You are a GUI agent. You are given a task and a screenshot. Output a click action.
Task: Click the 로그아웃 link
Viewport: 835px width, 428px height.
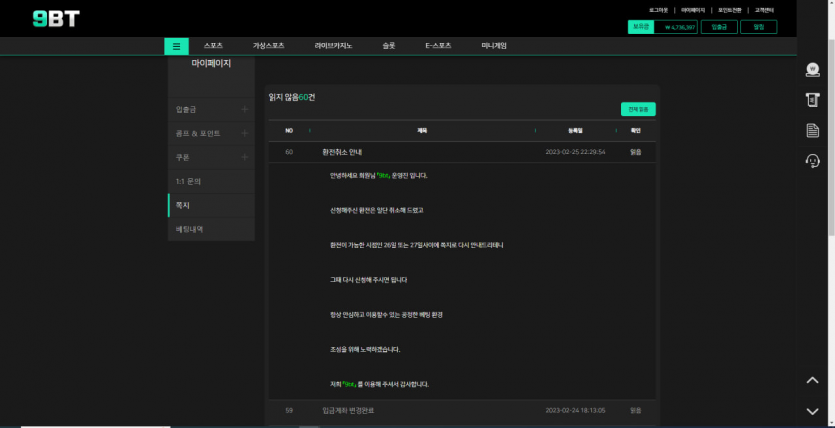(659, 10)
